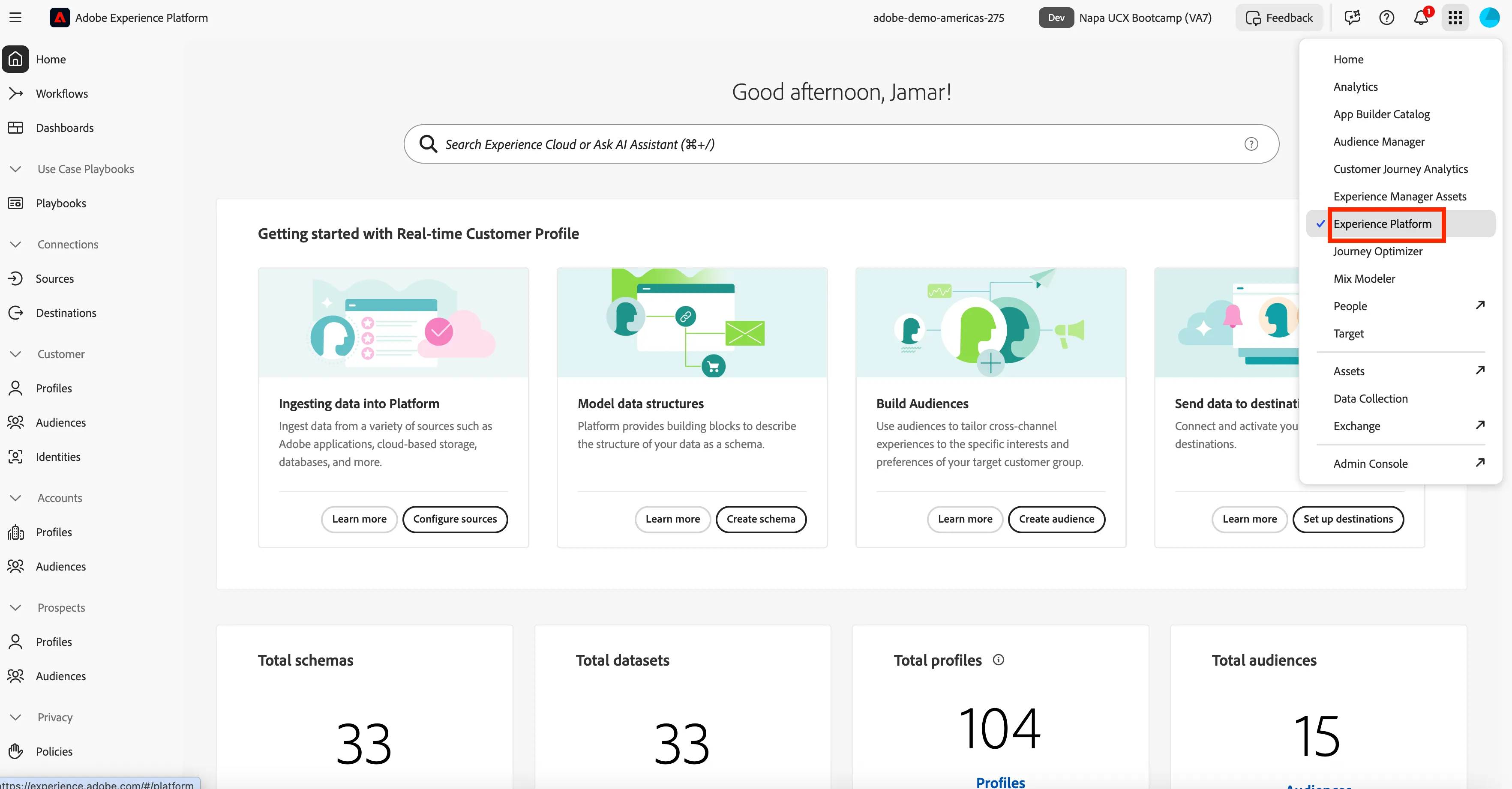Click the Home icon in sidebar
Screen dimensions: 1512x789
[x=16, y=59]
